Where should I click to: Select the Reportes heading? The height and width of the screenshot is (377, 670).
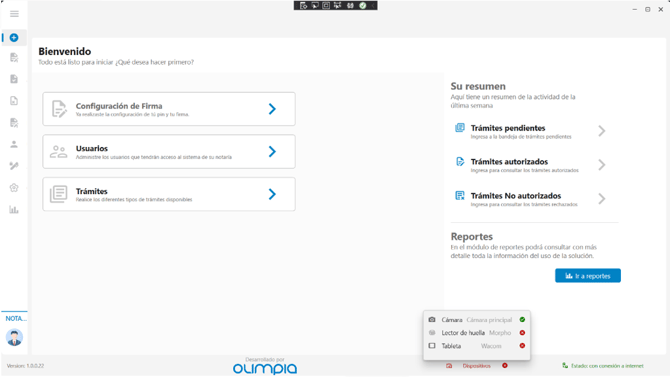click(x=472, y=236)
